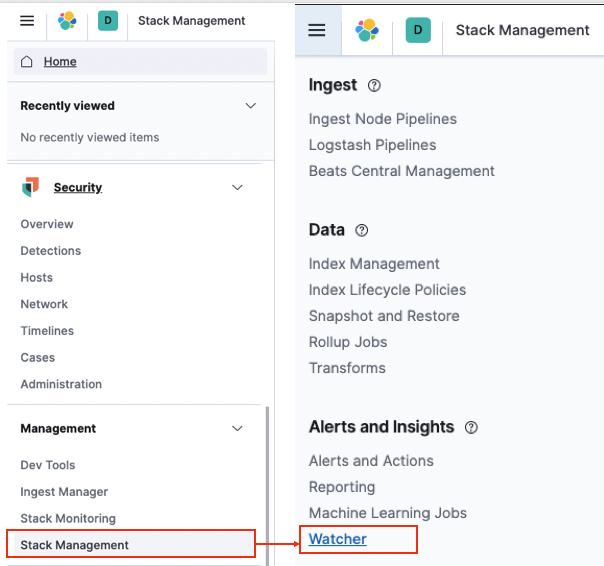Viewport: 604px width, 566px height.
Task: Open the D space avatar in left panel
Action: pyautogui.click(x=108, y=20)
